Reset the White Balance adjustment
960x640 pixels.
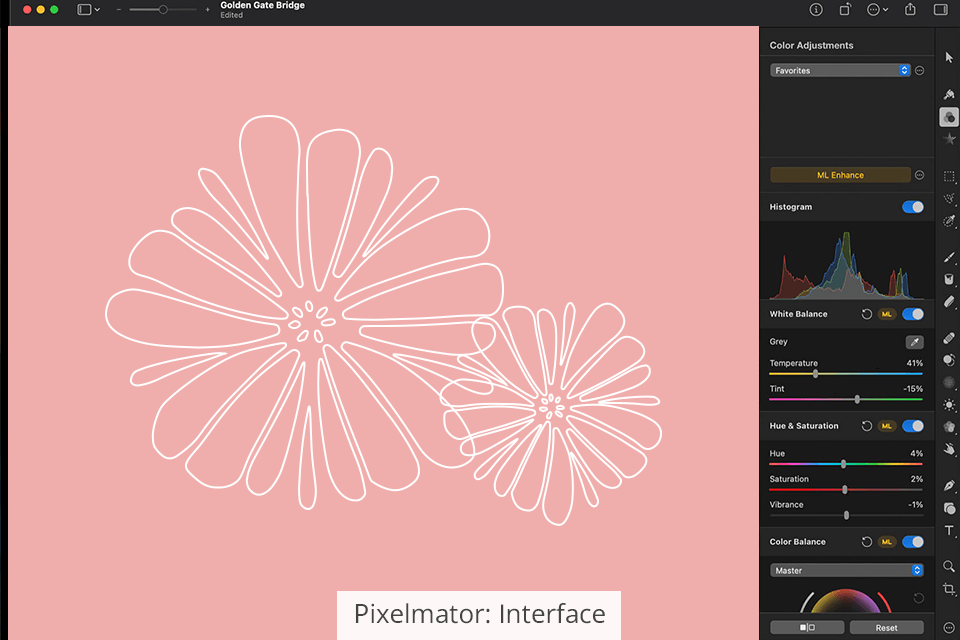coord(867,314)
